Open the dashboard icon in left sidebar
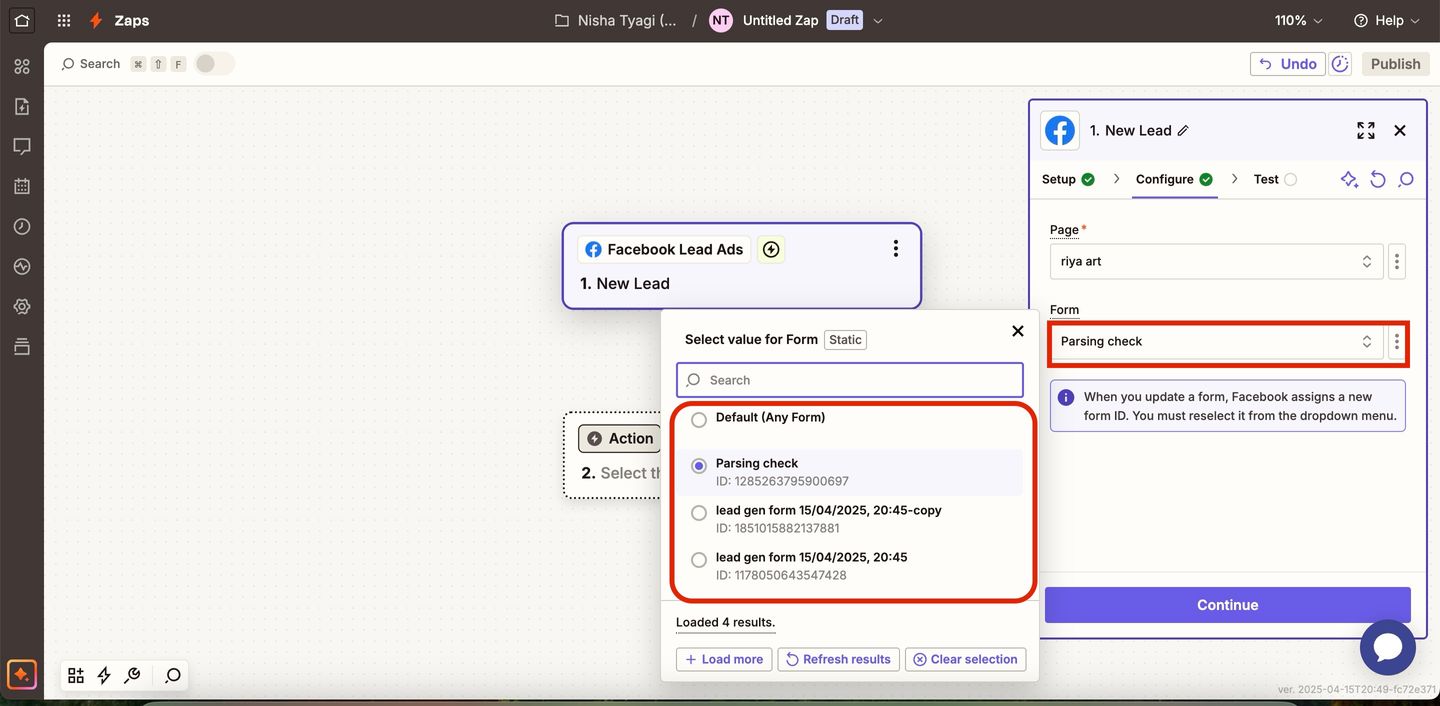This screenshot has width=1440, height=706. pos(22,67)
